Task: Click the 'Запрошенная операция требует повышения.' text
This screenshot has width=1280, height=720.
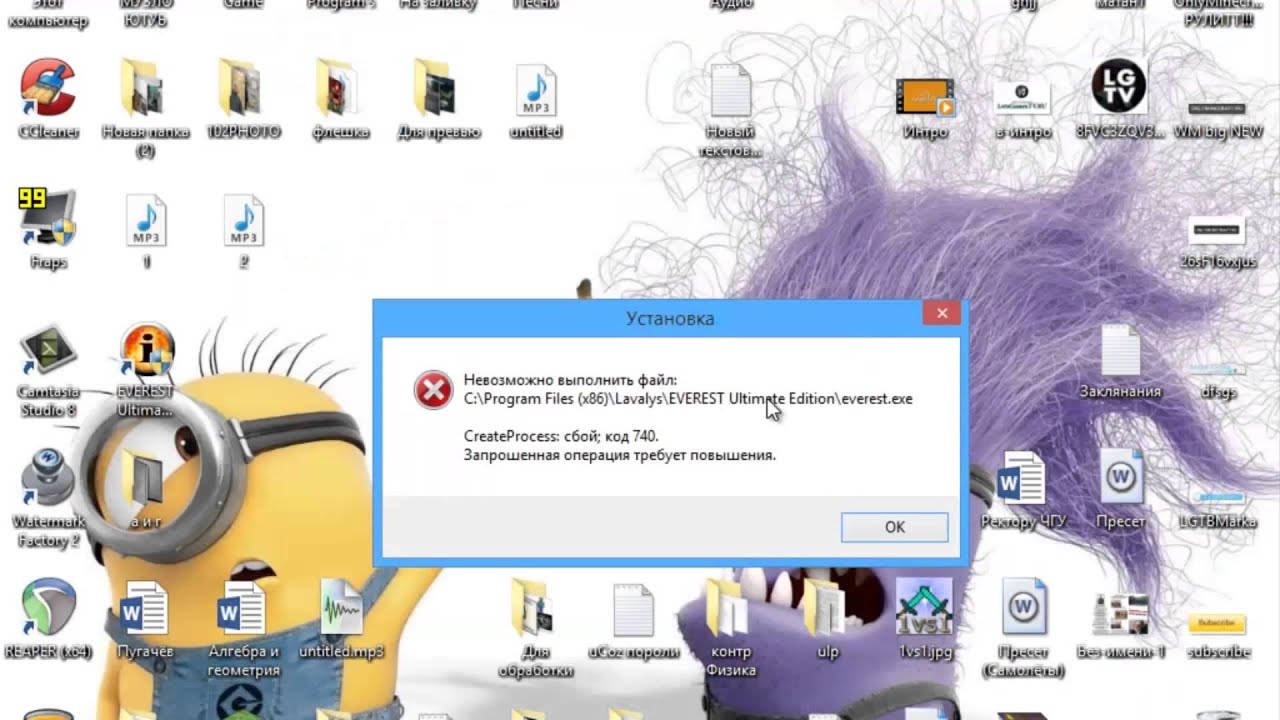Action: coord(619,455)
